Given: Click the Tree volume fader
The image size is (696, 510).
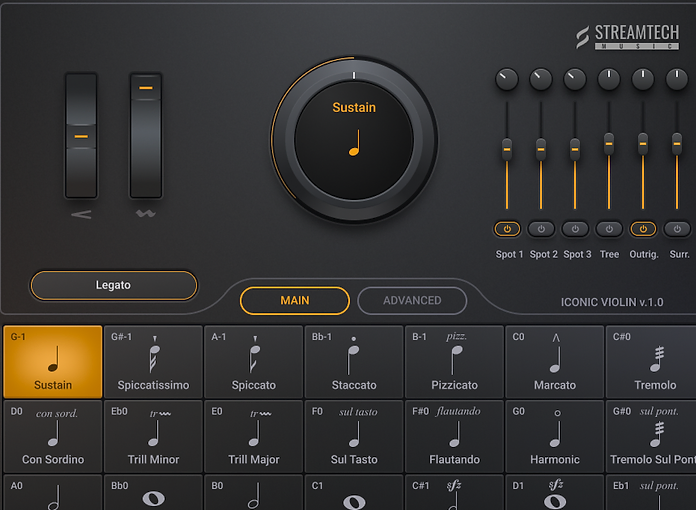Looking at the screenshot, I should click(609, 143).
